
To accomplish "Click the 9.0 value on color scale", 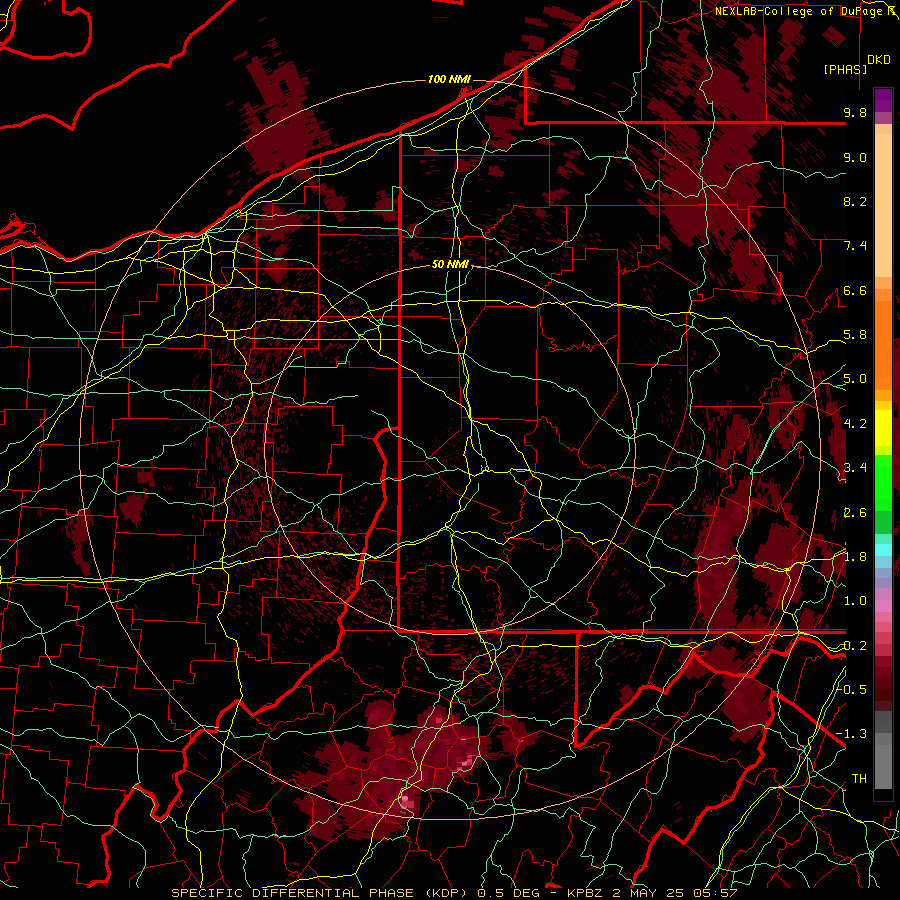I will tap(855, 157).
